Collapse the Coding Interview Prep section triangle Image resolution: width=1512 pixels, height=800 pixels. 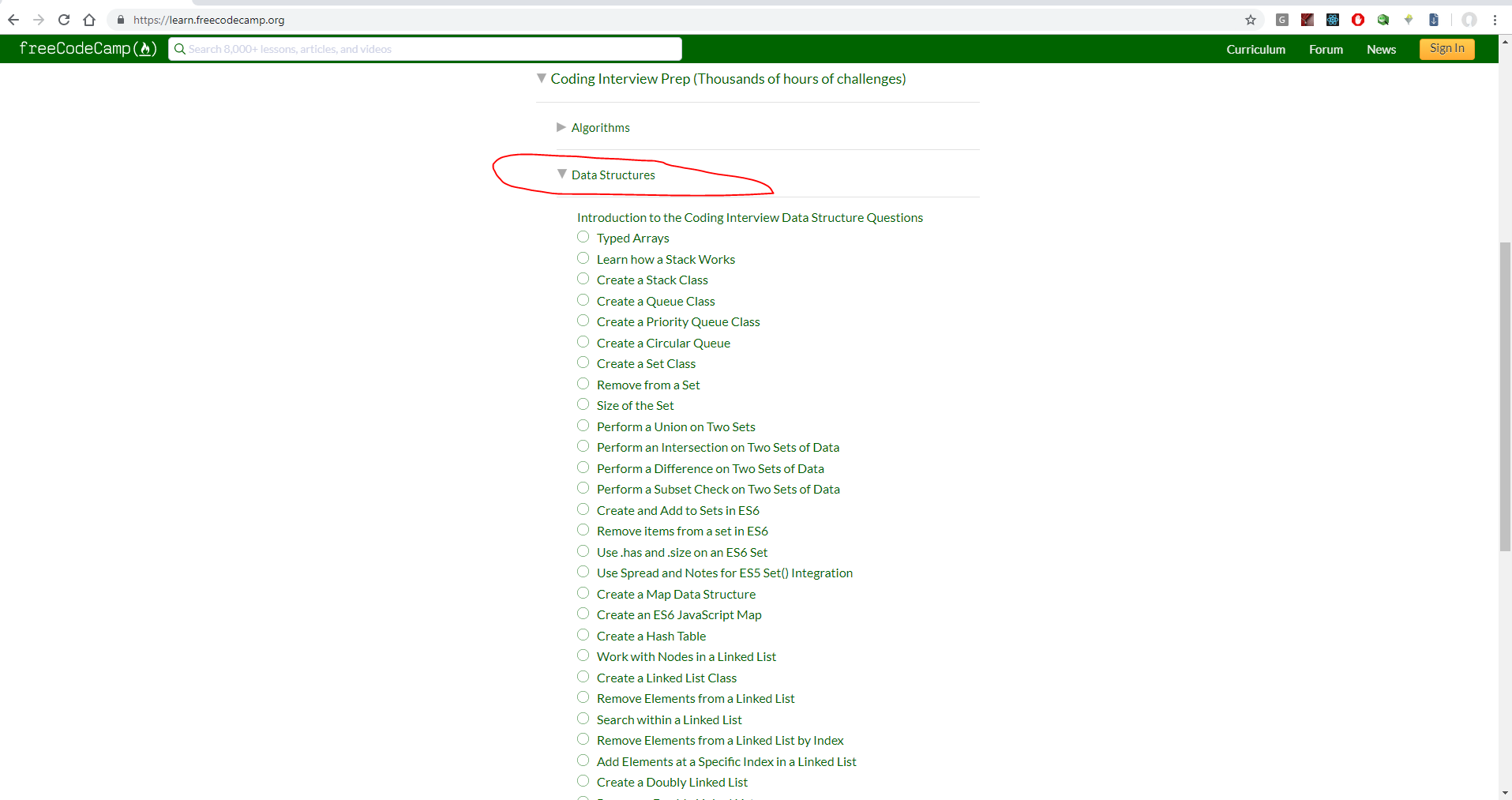[x=542, y=78]
